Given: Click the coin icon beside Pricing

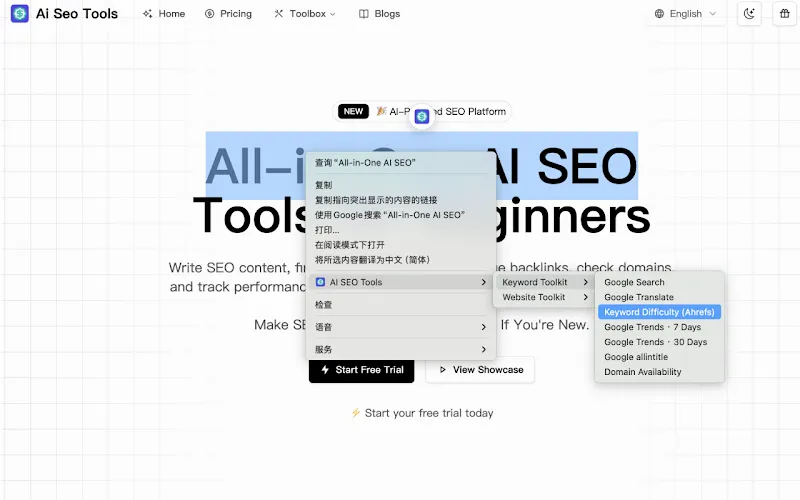Looking at the screenshot, I should [x=209, y=14].
